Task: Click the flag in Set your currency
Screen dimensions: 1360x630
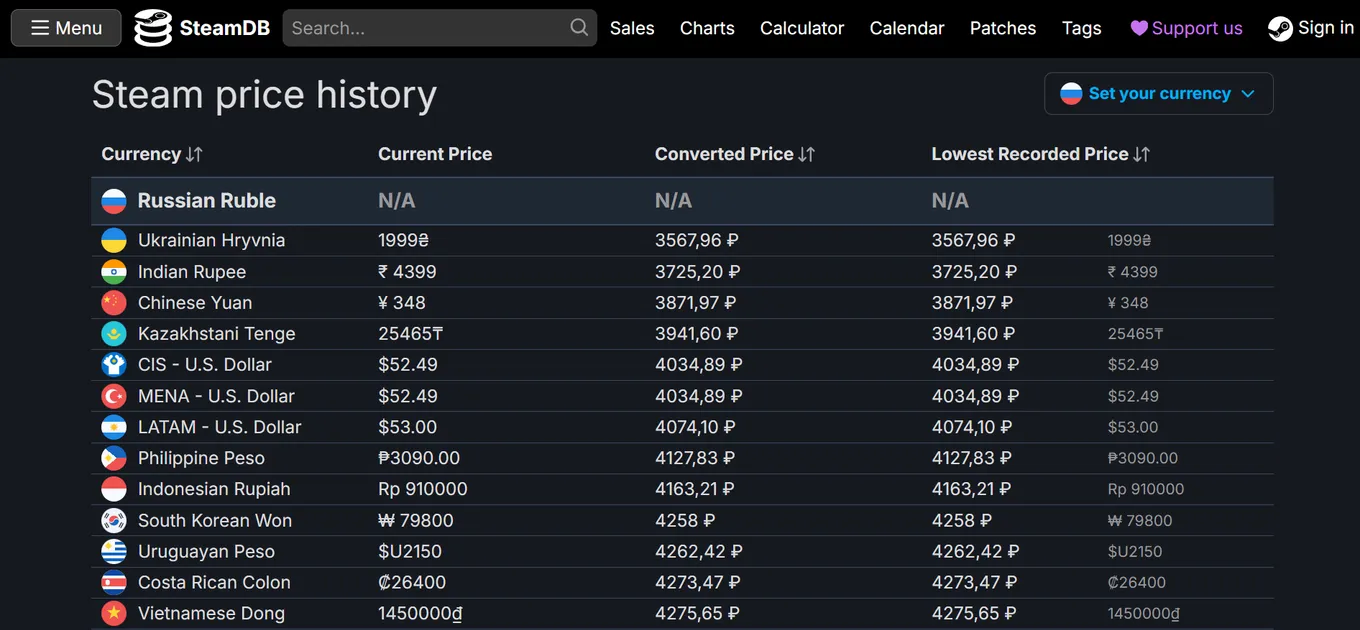Action: [1071, 93]
